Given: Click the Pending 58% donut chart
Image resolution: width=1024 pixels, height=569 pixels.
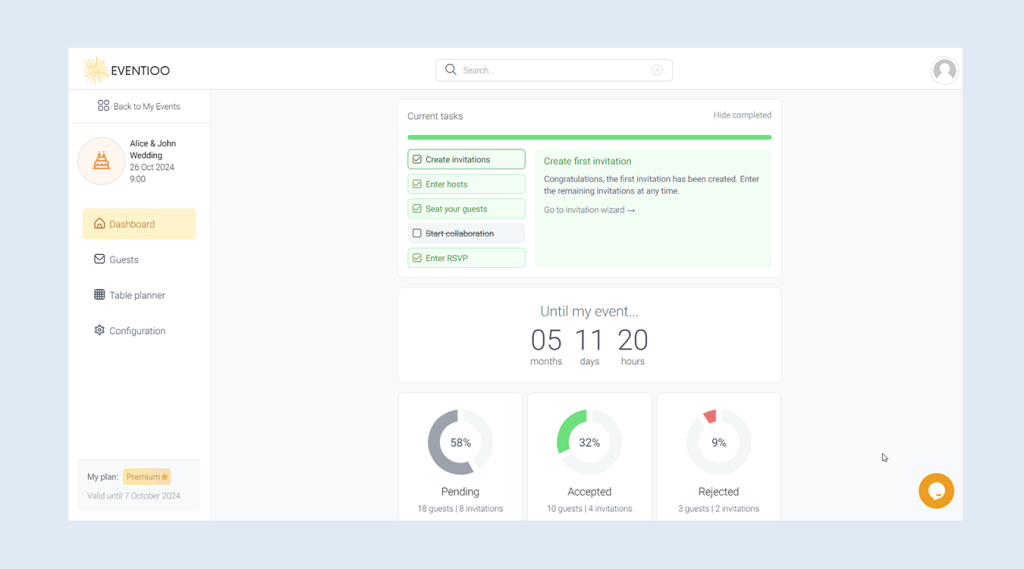Looking at the screenshot, I should [460, 442].
